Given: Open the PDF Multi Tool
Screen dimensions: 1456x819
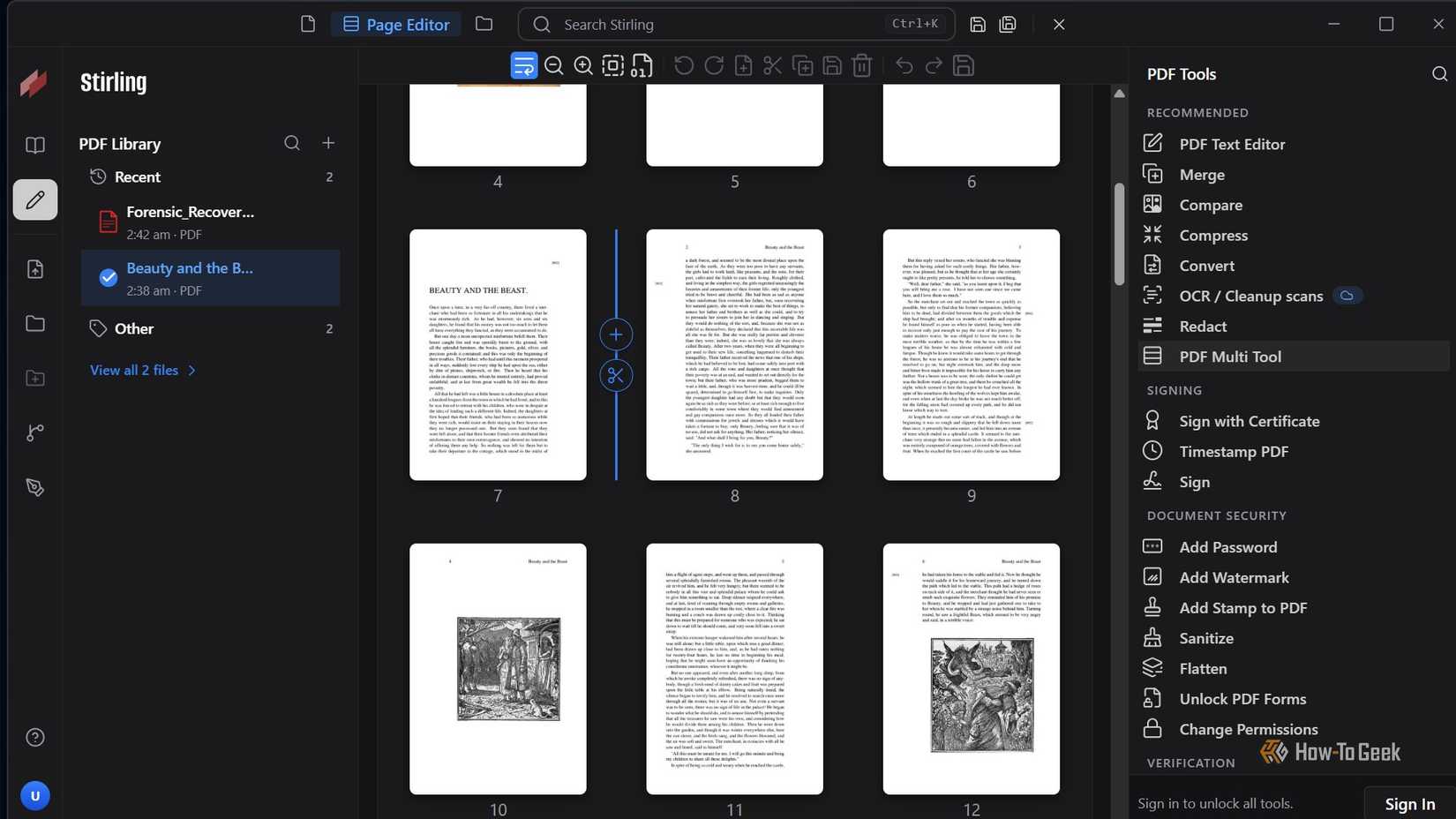Looking at the screenshot, I should pos(1293,357).
